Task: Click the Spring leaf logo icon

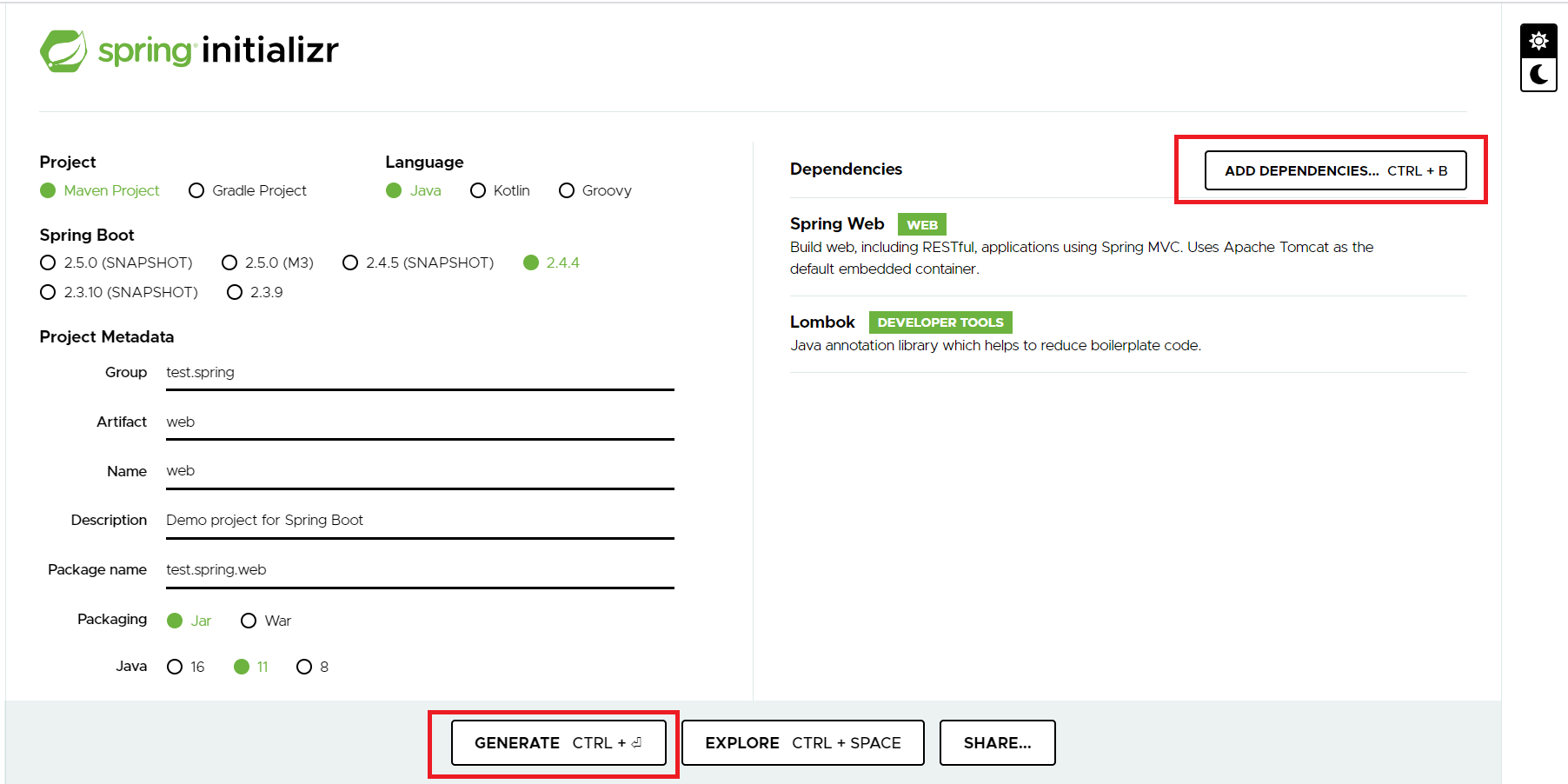Action: click(x=63, y=50)
